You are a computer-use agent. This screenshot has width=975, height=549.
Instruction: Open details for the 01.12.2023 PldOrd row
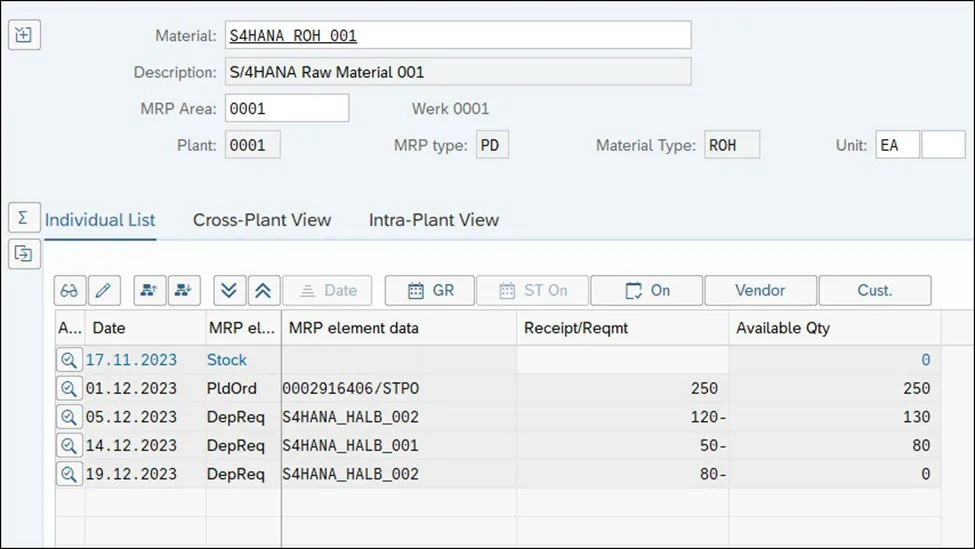click(69, 389)
